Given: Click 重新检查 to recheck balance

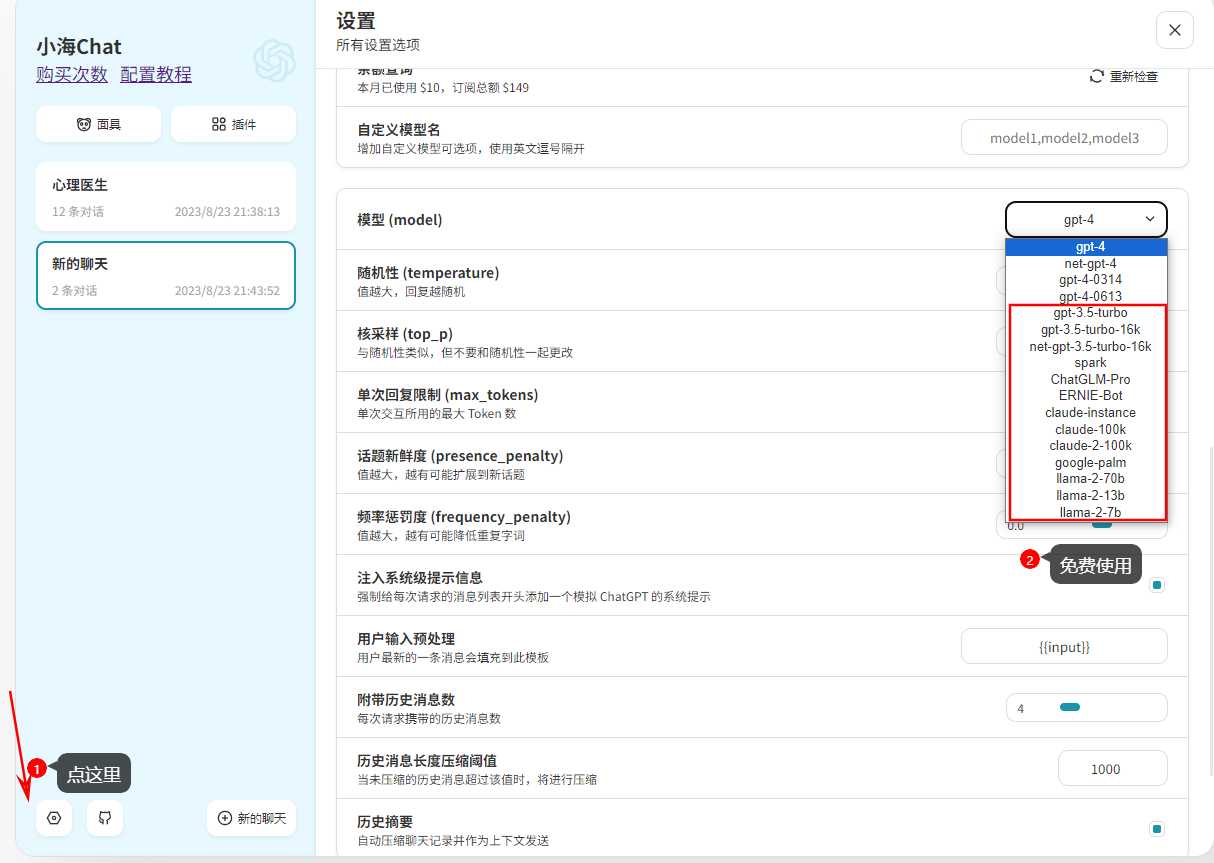Looking at the screenshot, I should [x=1124, y=76].
